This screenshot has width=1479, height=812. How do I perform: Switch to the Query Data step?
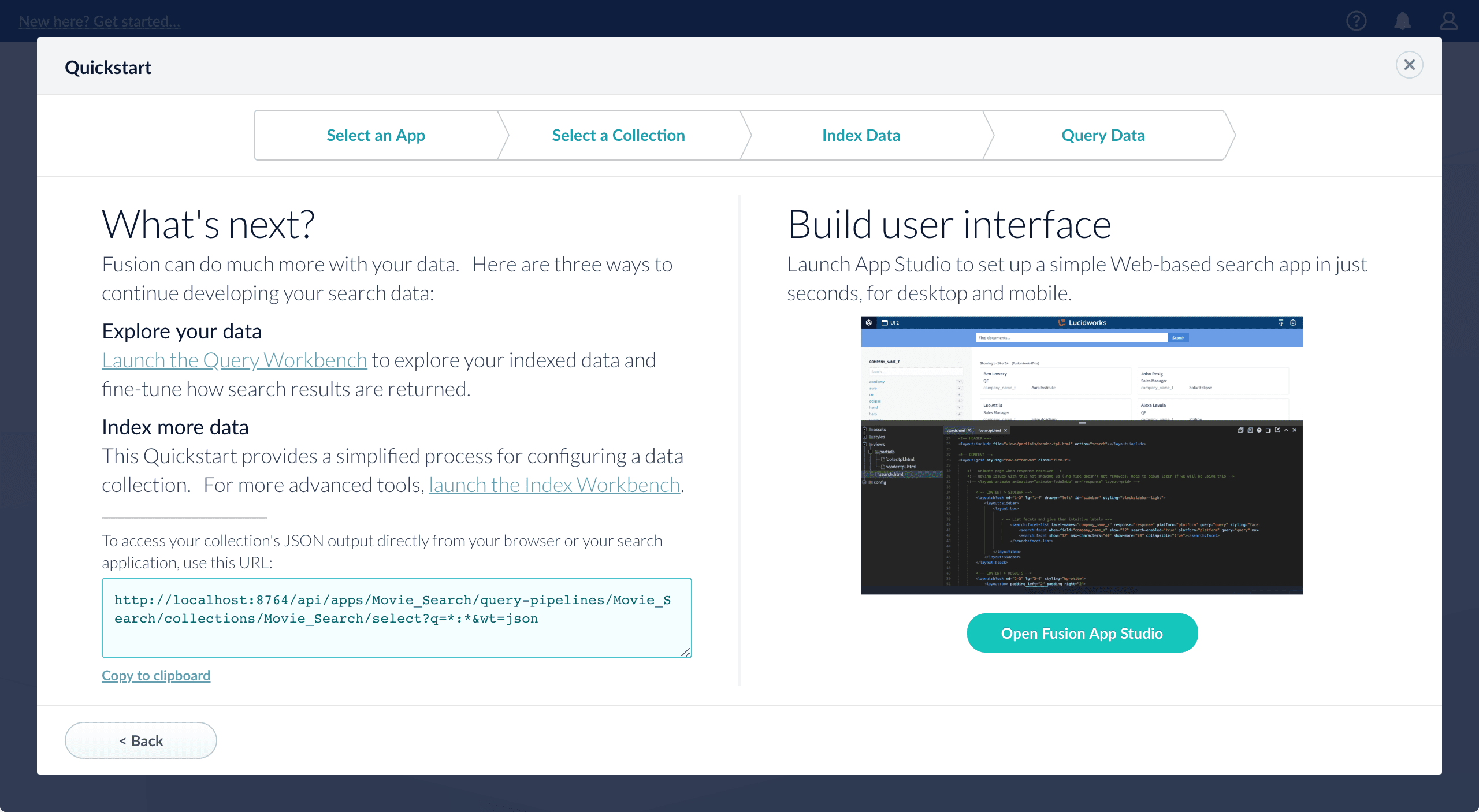1103,135
